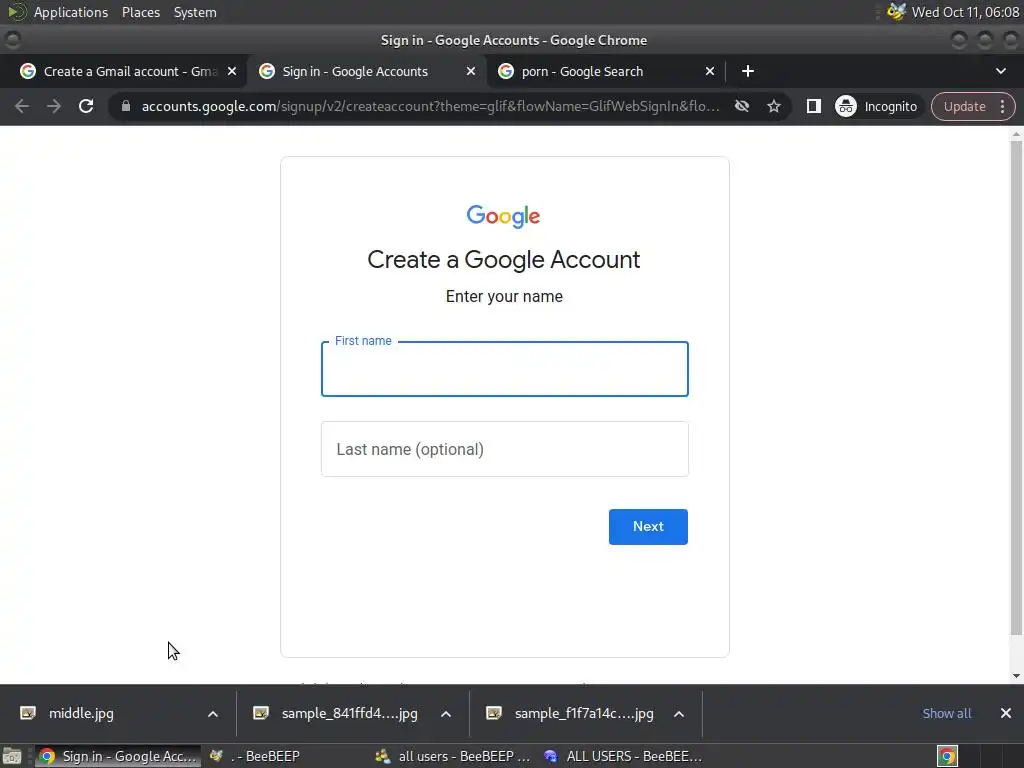Click the clock Wed Oct 11, 06:08
Image resolution: width=1024 pixels, height=768 pixels.
point(965,12)
